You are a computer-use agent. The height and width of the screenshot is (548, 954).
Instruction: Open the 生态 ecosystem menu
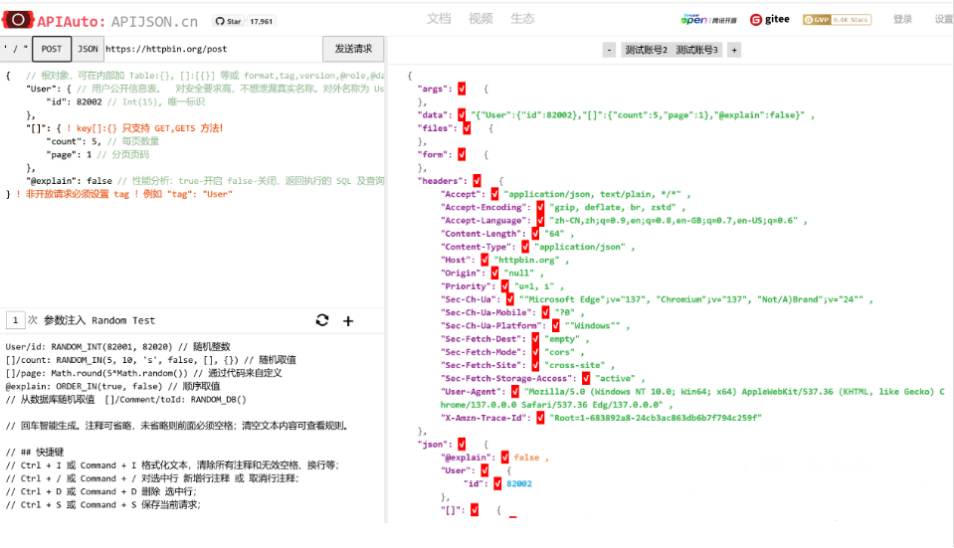tap(522, 19)
